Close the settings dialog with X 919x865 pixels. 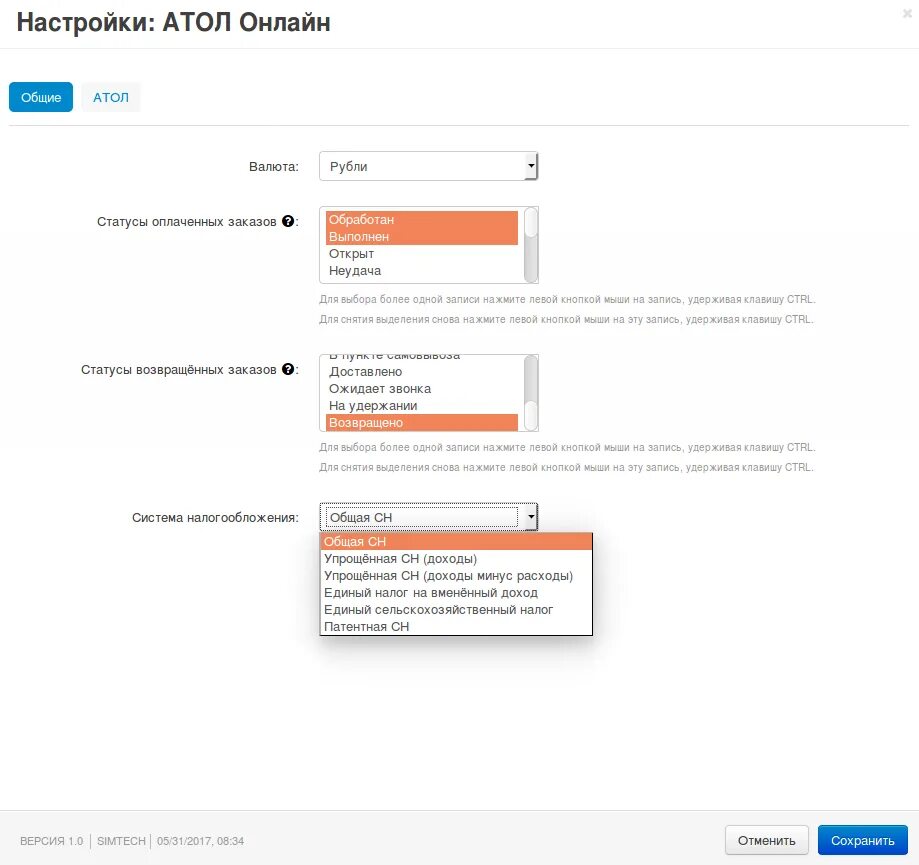coord(907,14)
